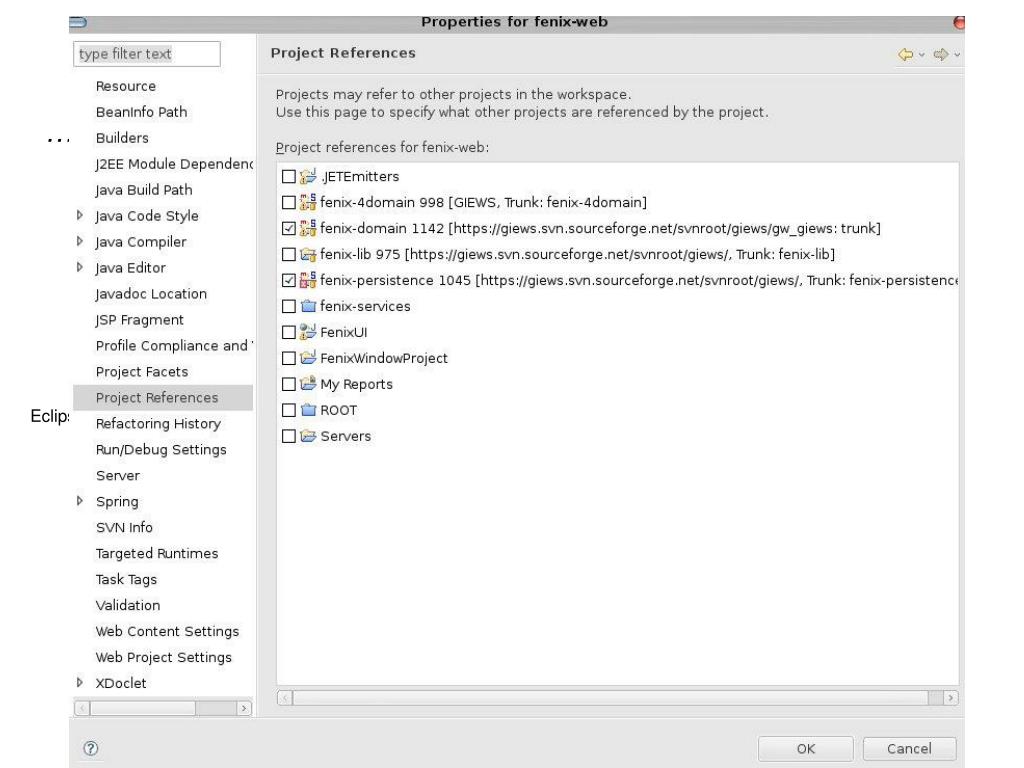Select the SVN Info page
1024x768 pixels.
click(x=124, y=528)
